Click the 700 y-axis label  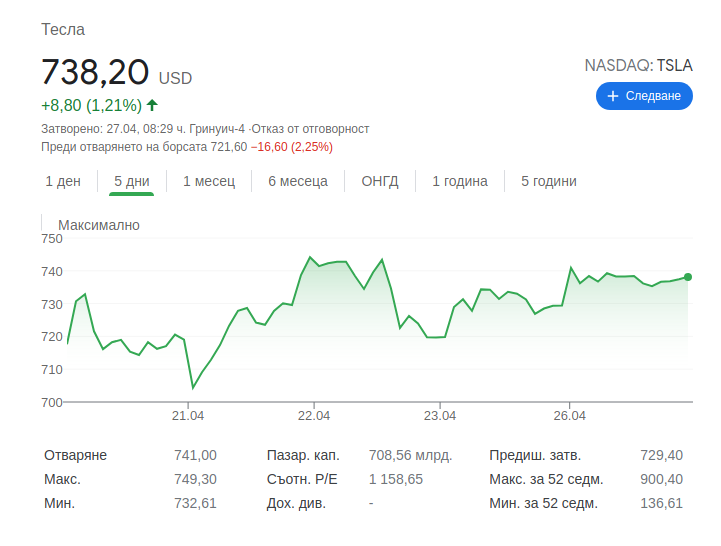(52, 402)
